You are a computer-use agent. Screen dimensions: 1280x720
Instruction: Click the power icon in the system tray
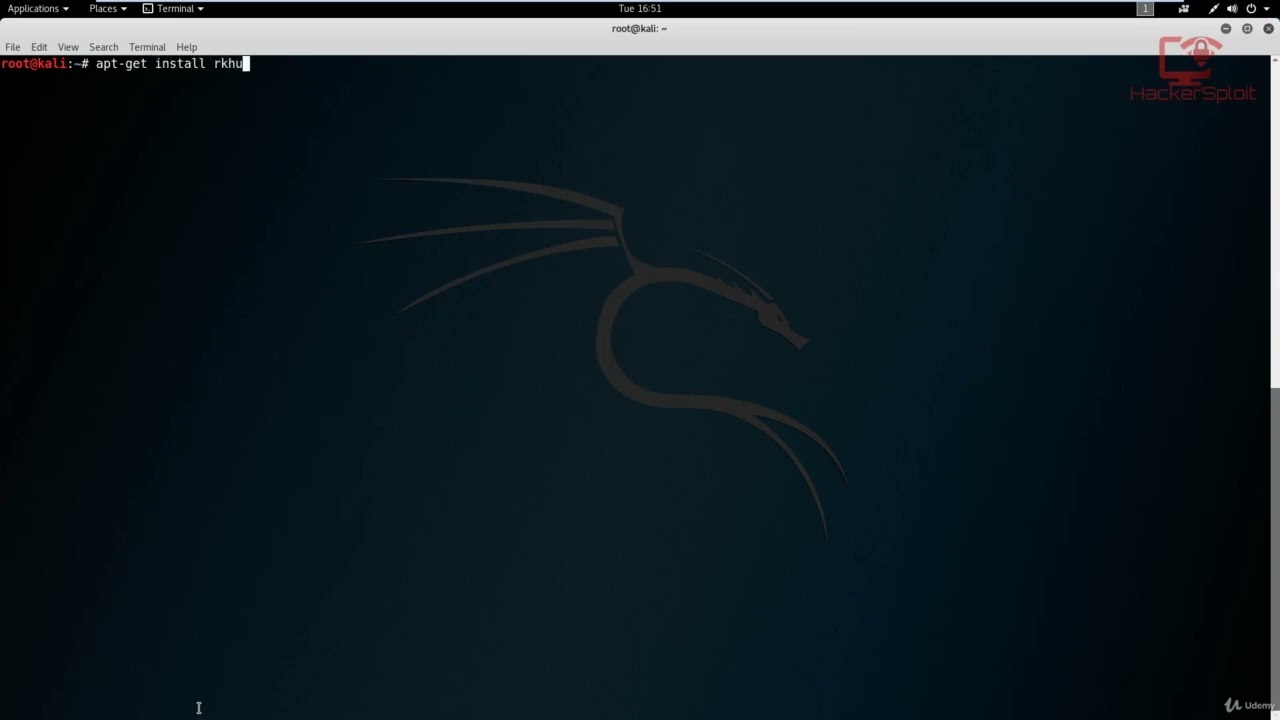[1251, 8]
